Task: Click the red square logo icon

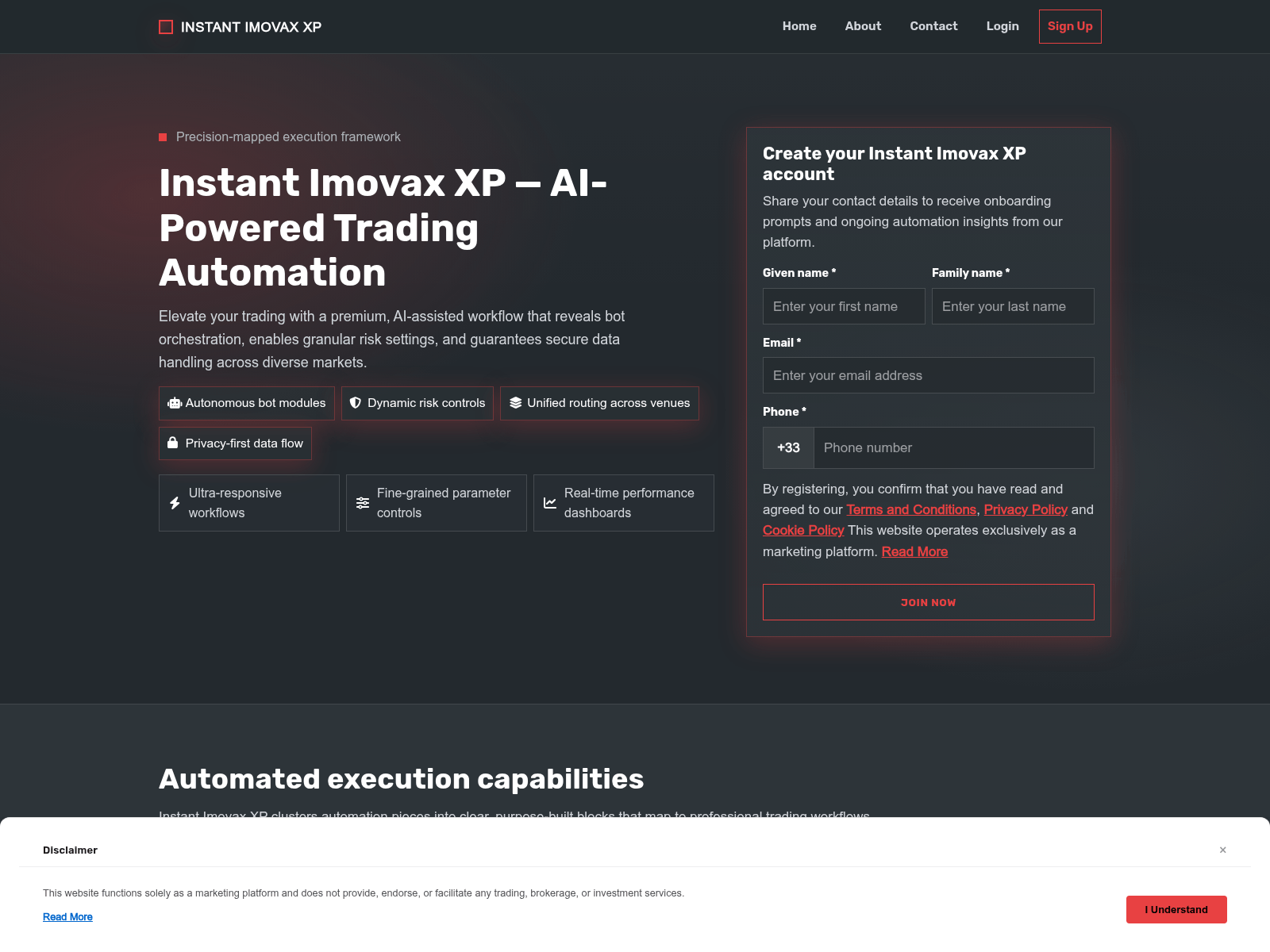Action: (x=166, y=27)
